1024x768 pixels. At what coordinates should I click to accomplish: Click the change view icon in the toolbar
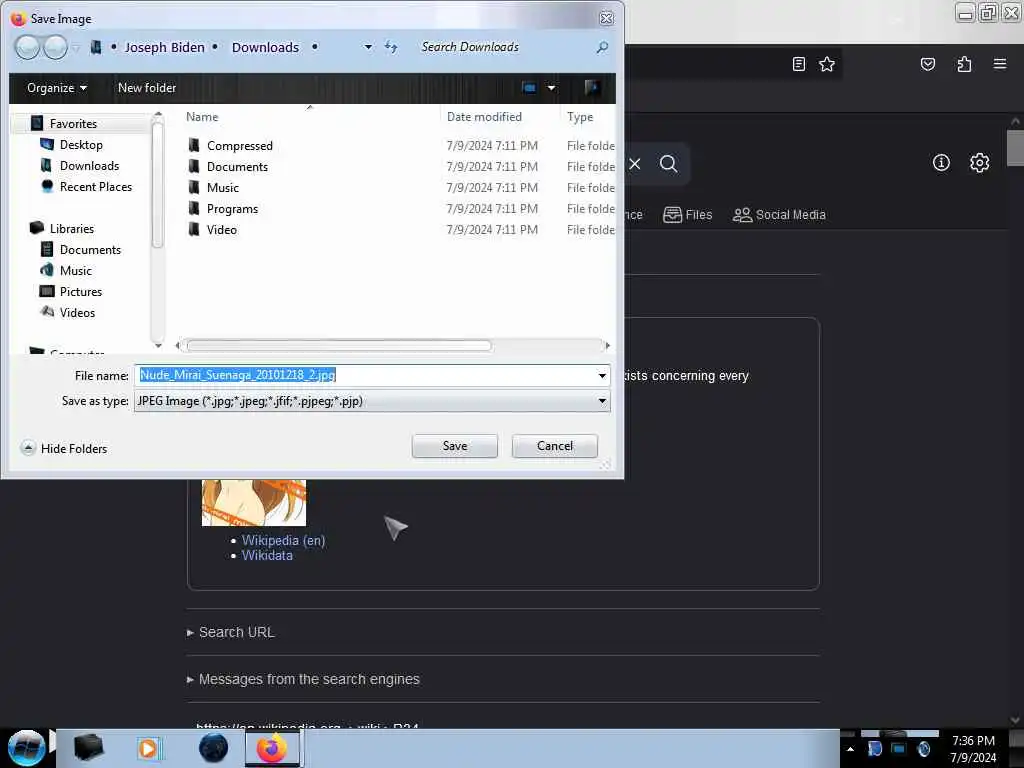coord(529,88)
